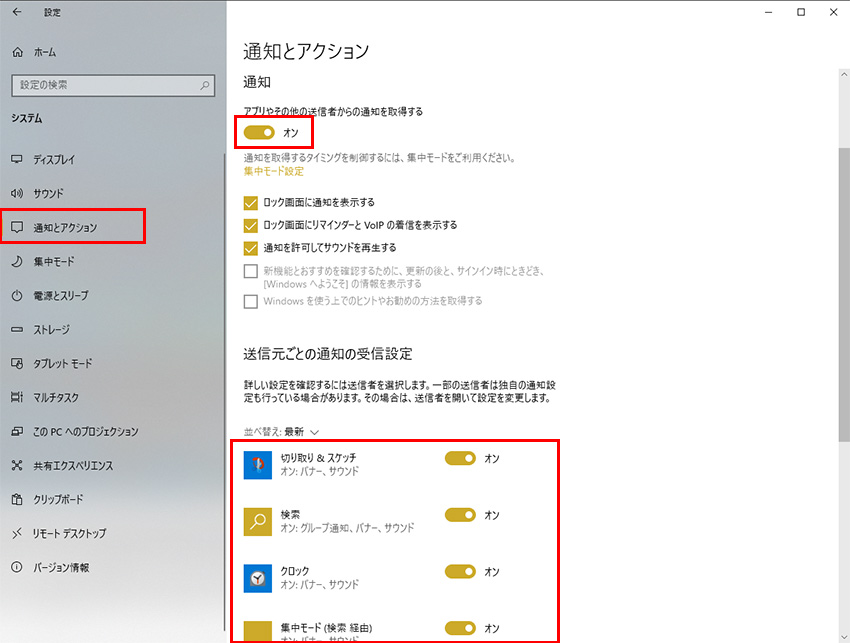Image resolution: width=850 pixels, height=643 pixels.
Task: Click the search magnifier icon in 設定の検索 box
Action: [204, 86]
